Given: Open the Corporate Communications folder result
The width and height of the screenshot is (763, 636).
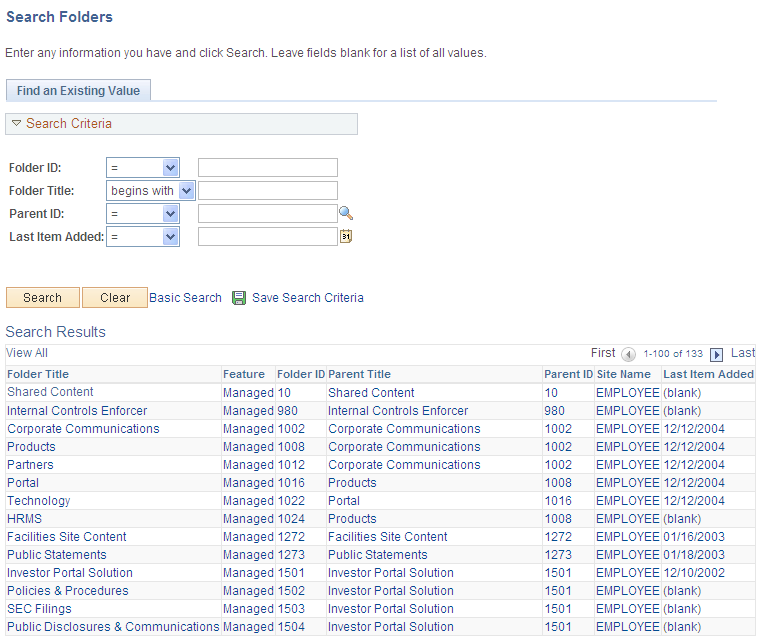Looking at the screenshot, I should pyautogui.click(x=83, y=429).
